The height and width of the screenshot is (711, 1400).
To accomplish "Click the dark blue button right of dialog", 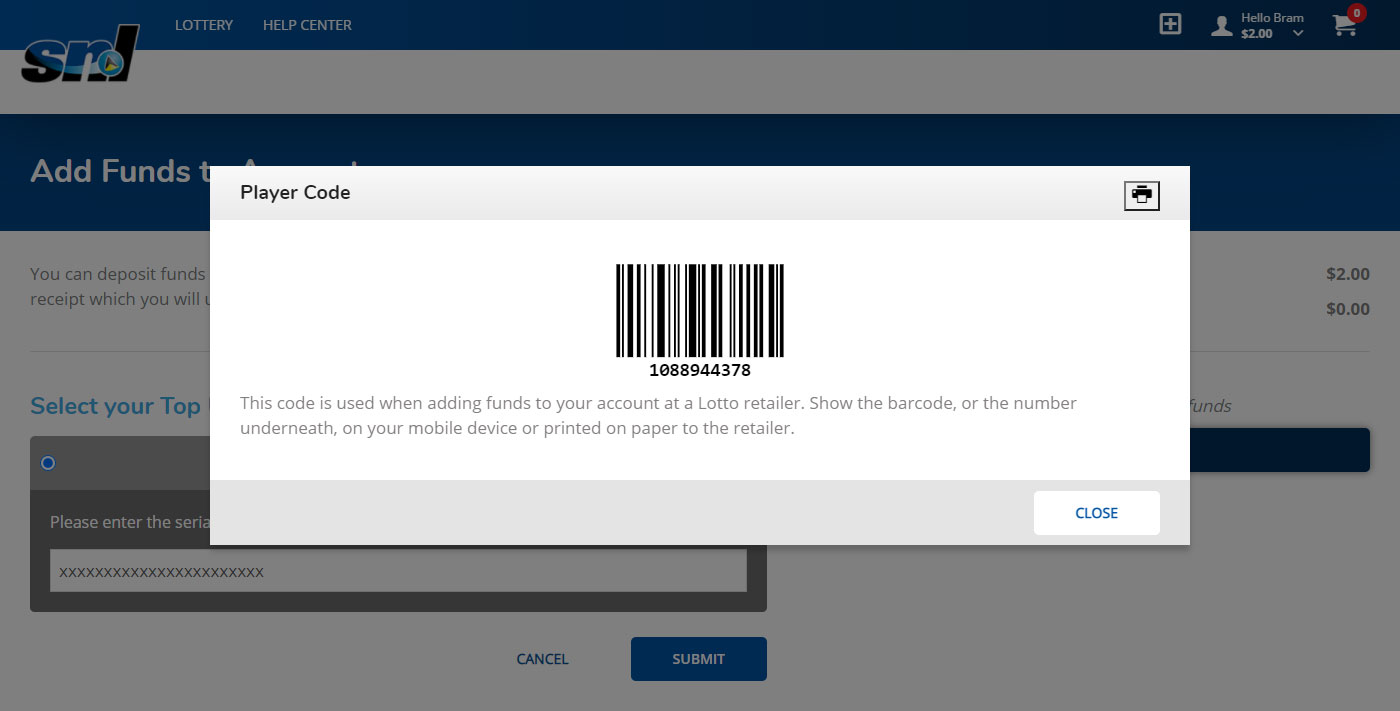I will tap(1279, 450).
